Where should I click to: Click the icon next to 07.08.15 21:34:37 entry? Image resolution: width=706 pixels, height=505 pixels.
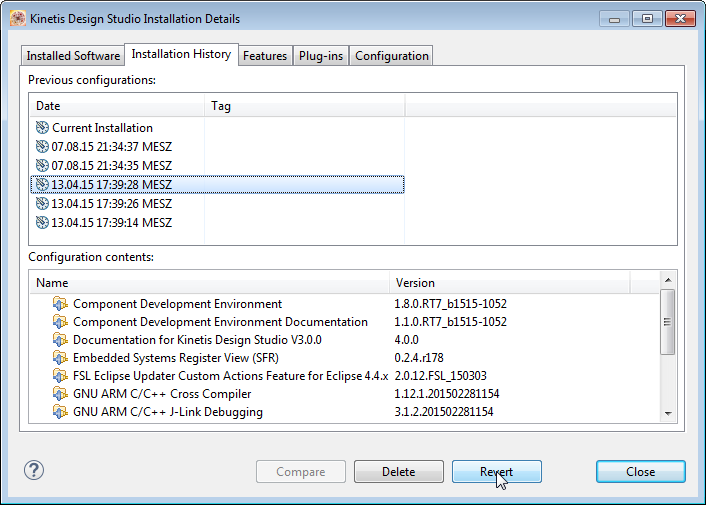(42, 147)
